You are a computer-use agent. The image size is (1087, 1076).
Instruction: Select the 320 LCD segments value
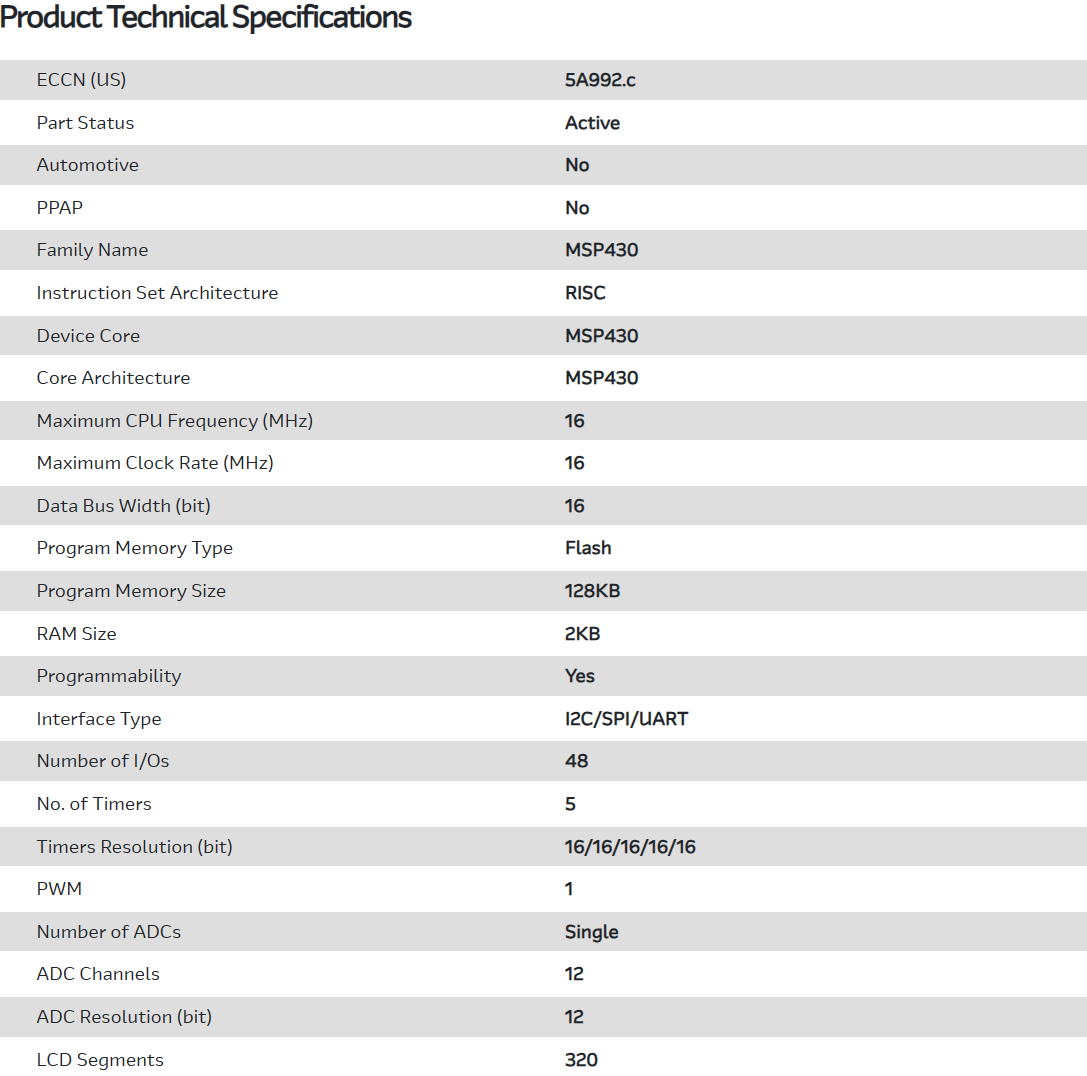581,1060
